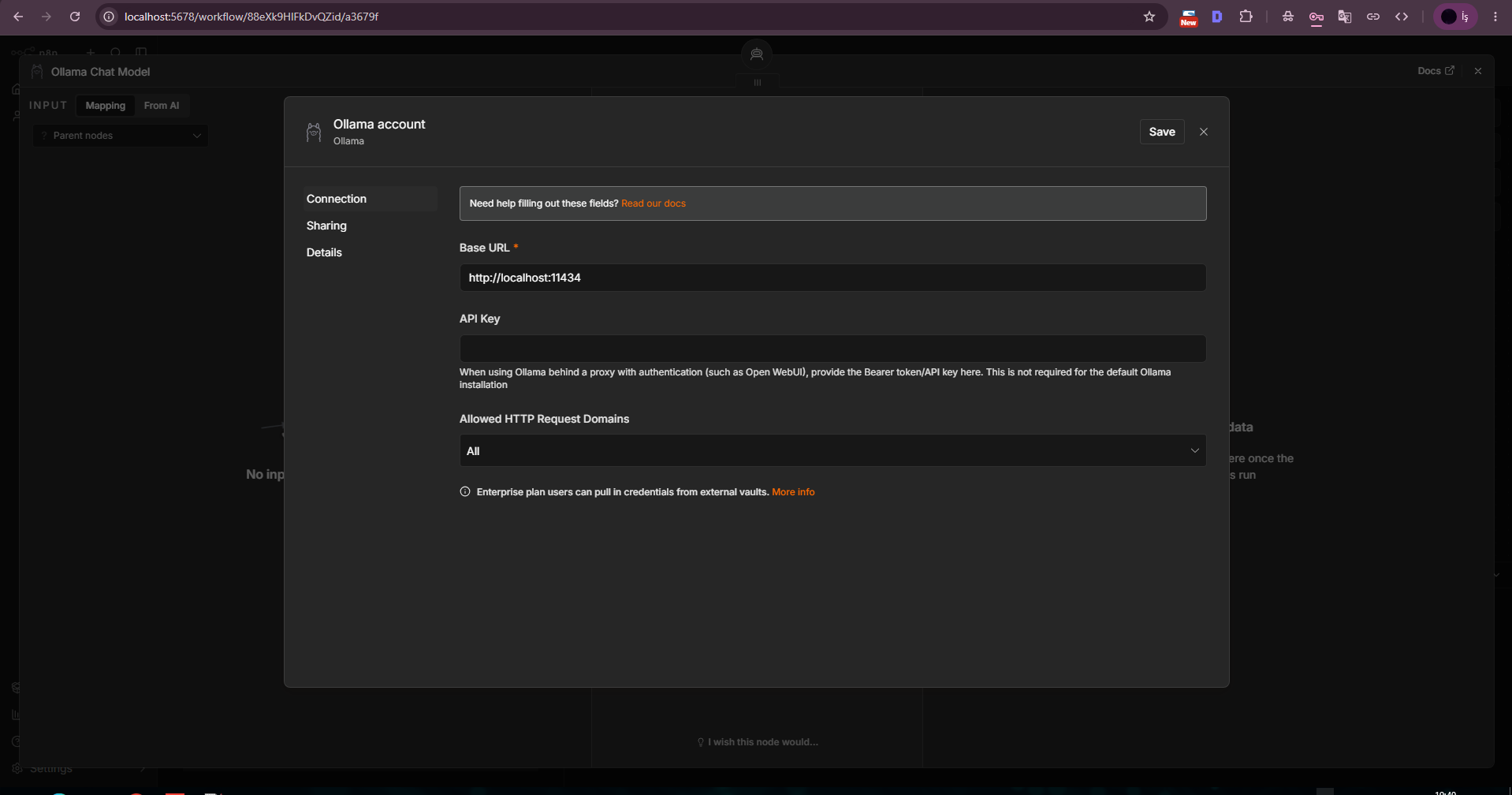This screenshot has height=795, width=1512.
Task: Click the Ollama Chat Model panel title
Action: click(100, 72)
